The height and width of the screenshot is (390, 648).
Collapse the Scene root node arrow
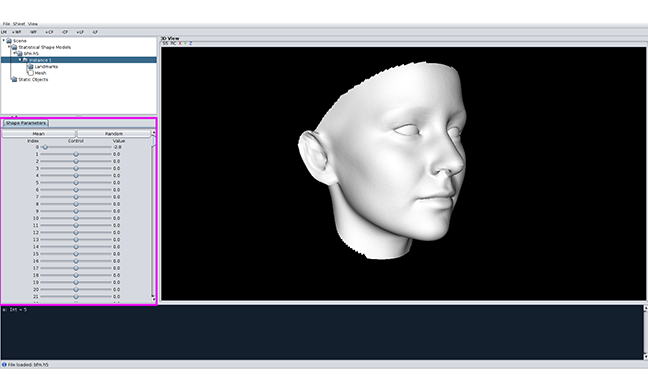pyautogui.click(x=4, y=40)
